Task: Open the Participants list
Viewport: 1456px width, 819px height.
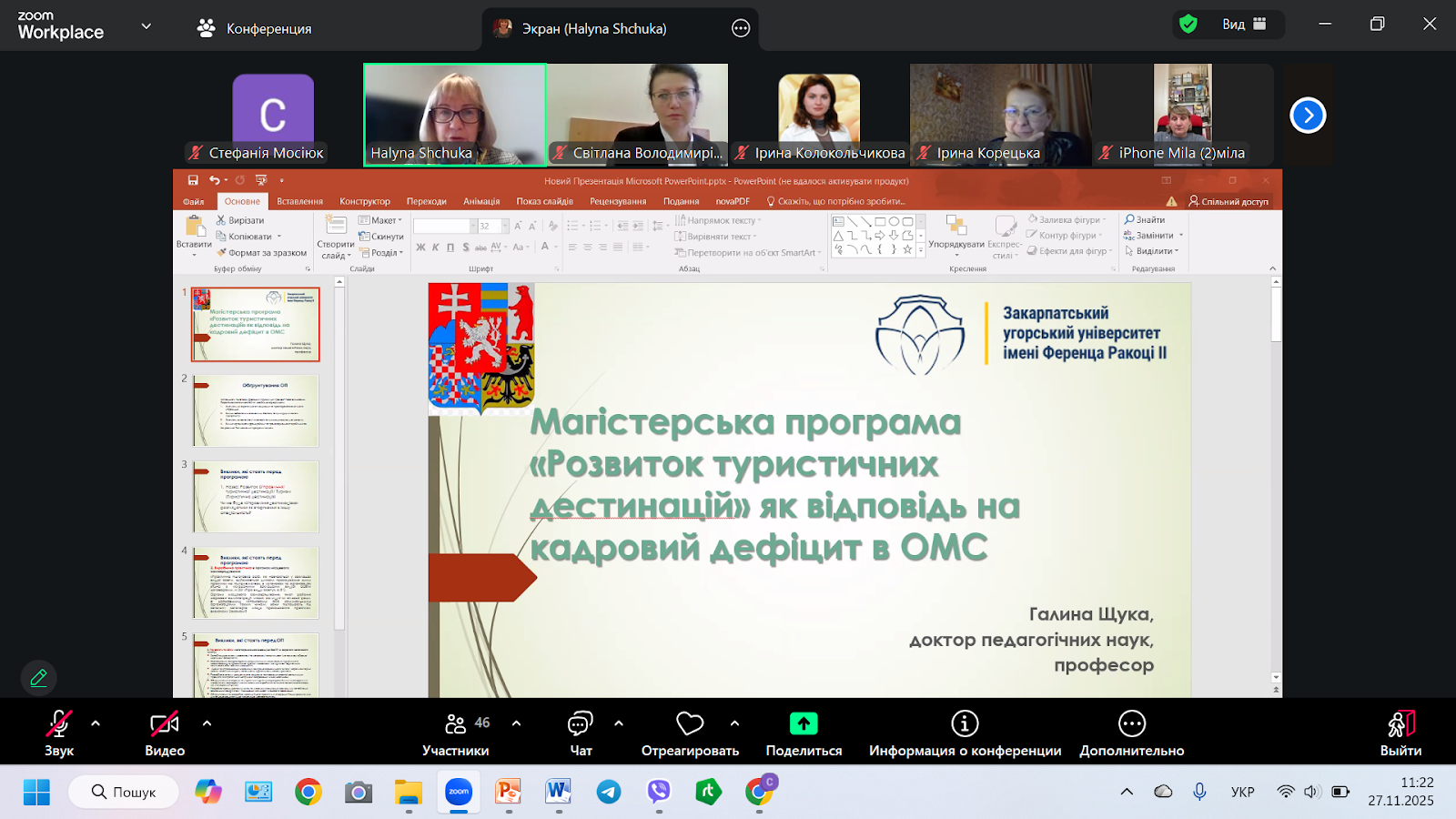Action: point(456,733)
